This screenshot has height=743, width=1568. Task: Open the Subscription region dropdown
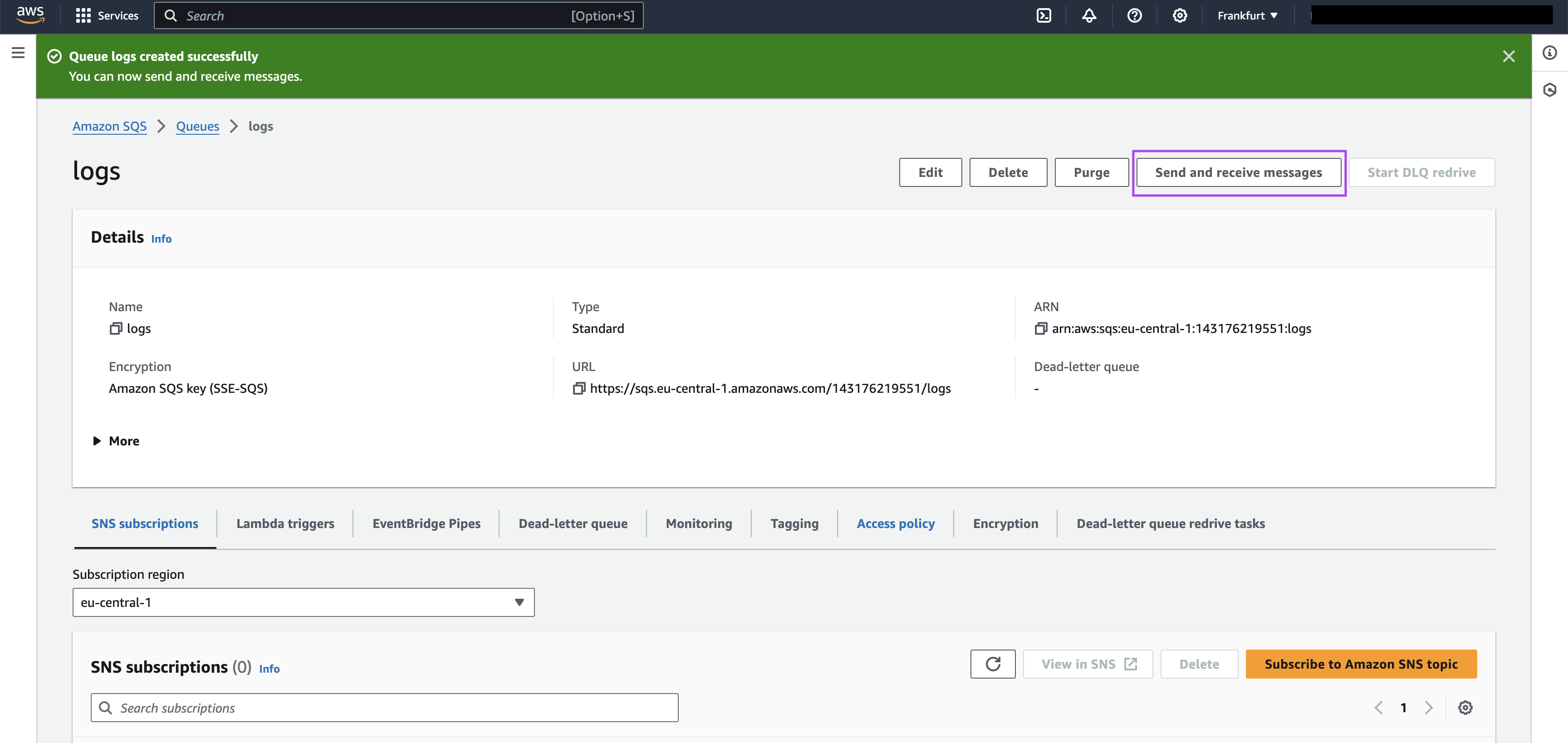pyautogui.click(x=303, y=601)
